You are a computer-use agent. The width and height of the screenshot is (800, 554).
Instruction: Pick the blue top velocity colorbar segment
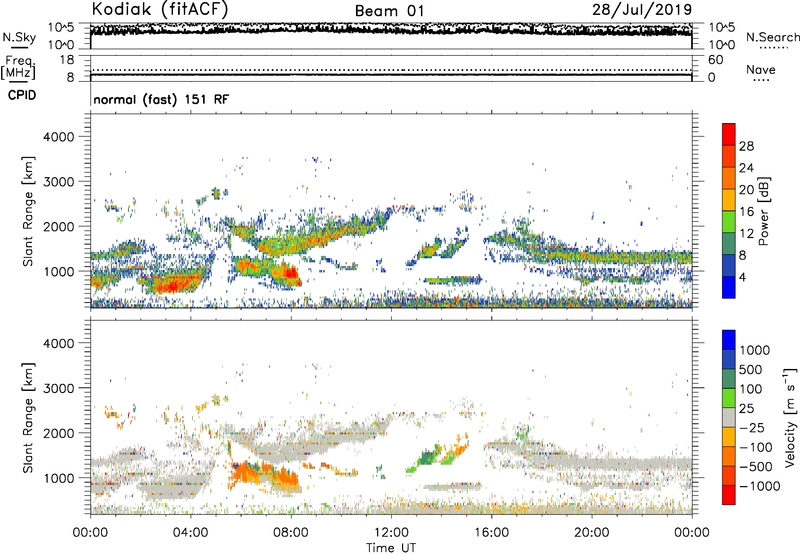pyautogui.click(x=729, y=340)
